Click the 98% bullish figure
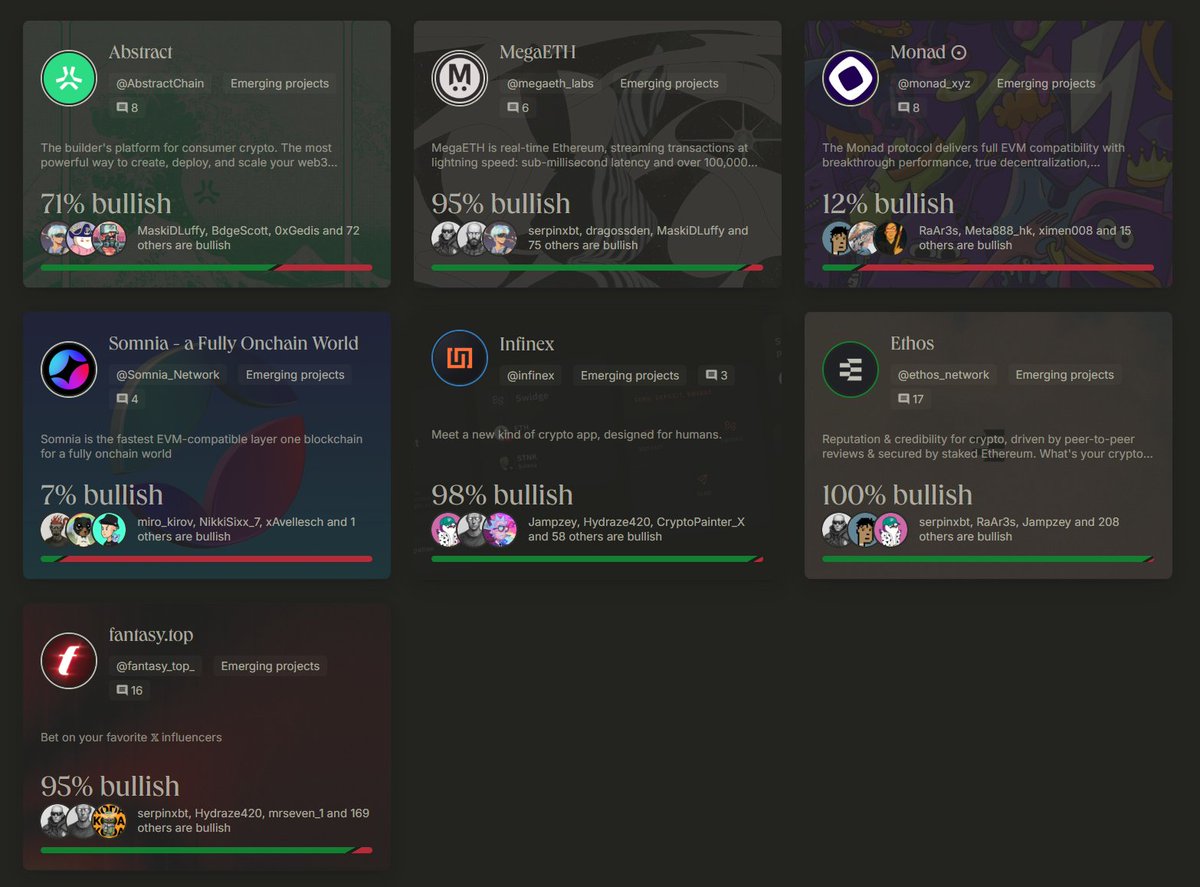The width and height of the screenshot is (1200, 887). pyautogui.click(x=502, y=495)
